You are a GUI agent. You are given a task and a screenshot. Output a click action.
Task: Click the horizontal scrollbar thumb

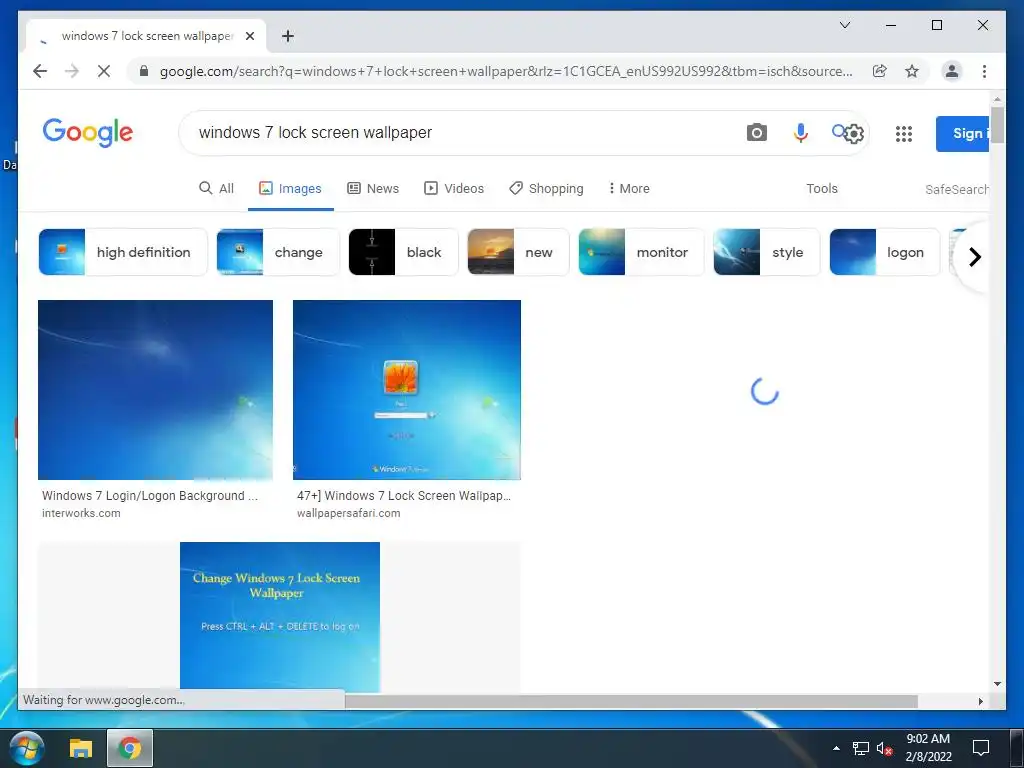[x=631, y=701]
